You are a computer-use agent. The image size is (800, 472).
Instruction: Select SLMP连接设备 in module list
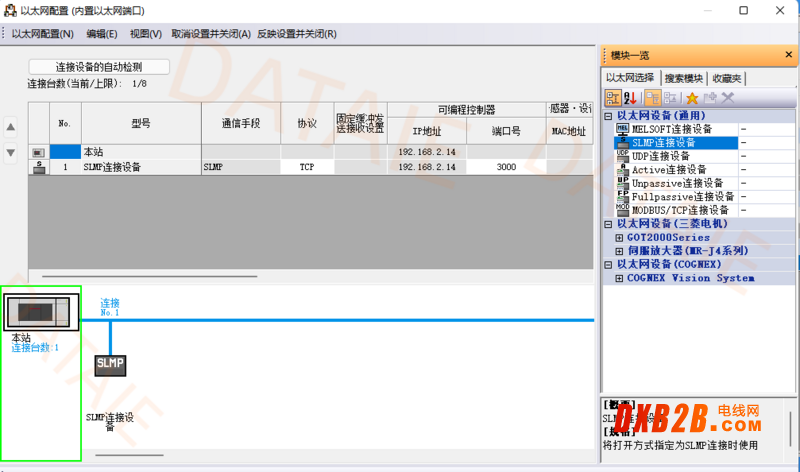[x=663, y=143]
